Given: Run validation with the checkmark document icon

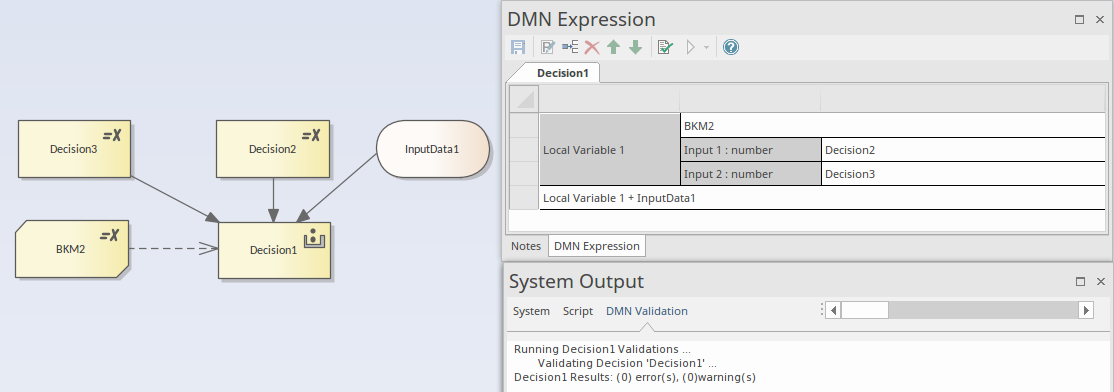Looking at the screenshot, I should [x=665, y=48].
